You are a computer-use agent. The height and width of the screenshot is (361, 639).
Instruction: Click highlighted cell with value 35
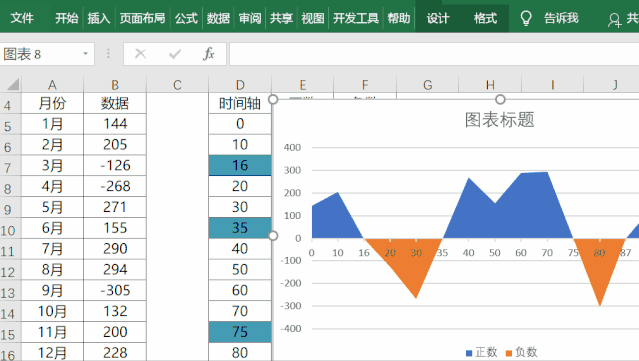point(240,228)
